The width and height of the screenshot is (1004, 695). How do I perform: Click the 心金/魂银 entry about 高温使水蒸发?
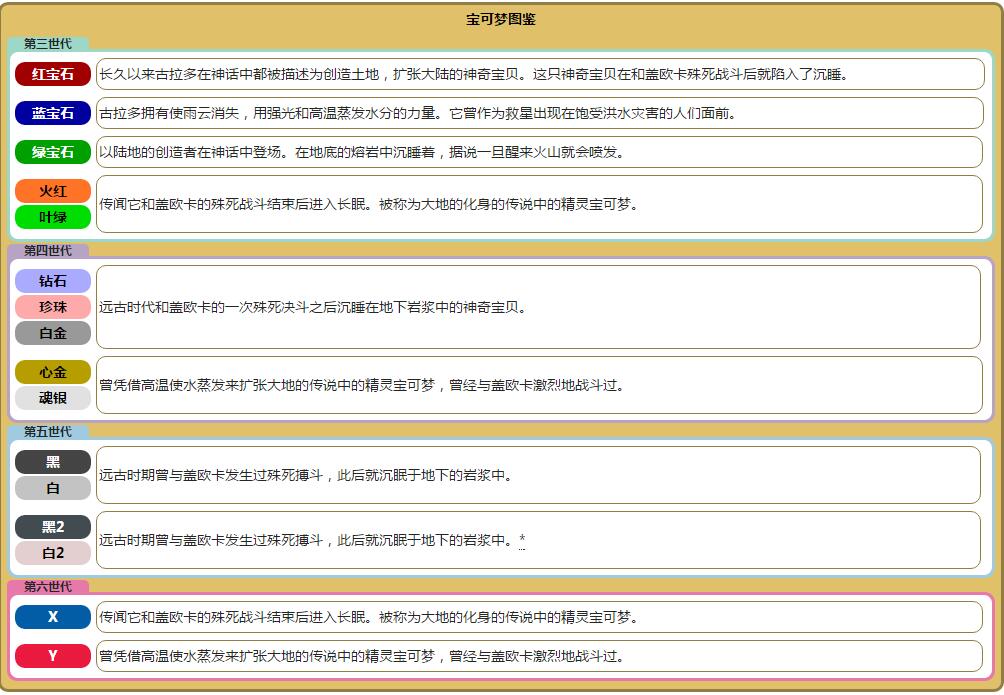coord(539,385)
